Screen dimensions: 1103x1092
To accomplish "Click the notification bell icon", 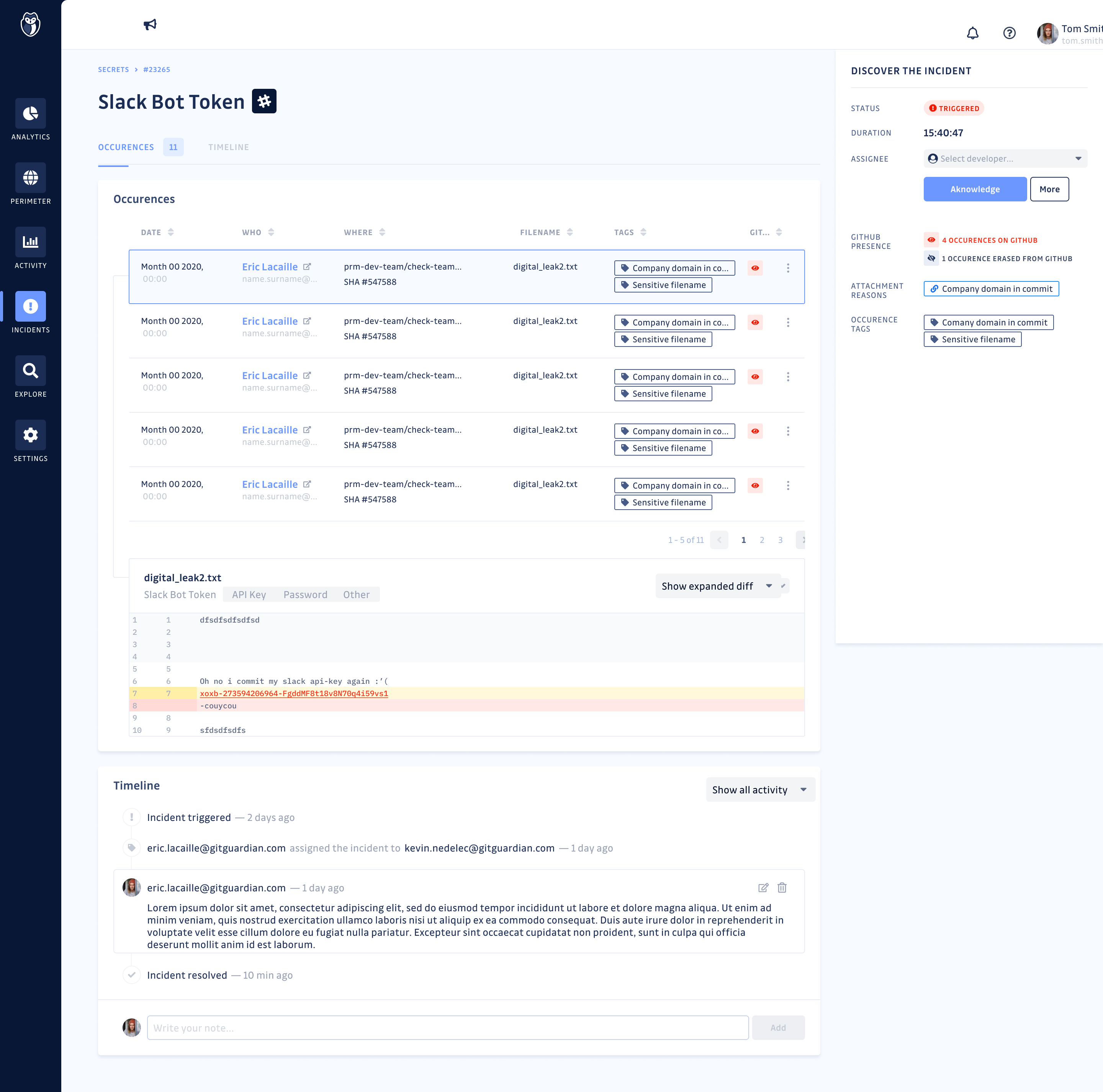I will 974,33.
